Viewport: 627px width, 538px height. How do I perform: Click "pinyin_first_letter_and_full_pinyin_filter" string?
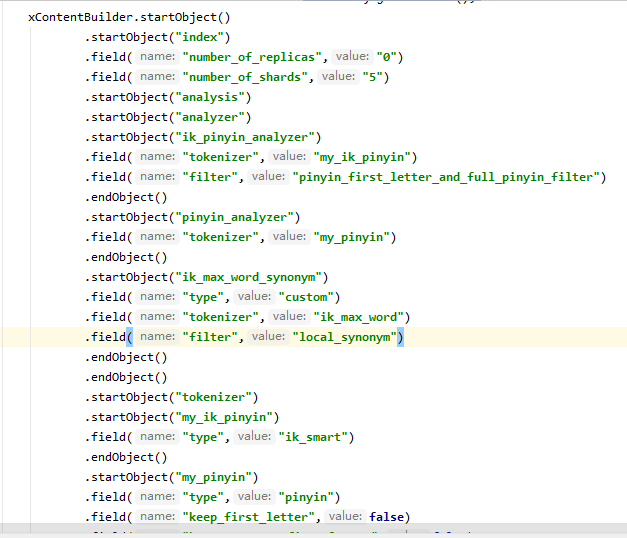[446, 177]
